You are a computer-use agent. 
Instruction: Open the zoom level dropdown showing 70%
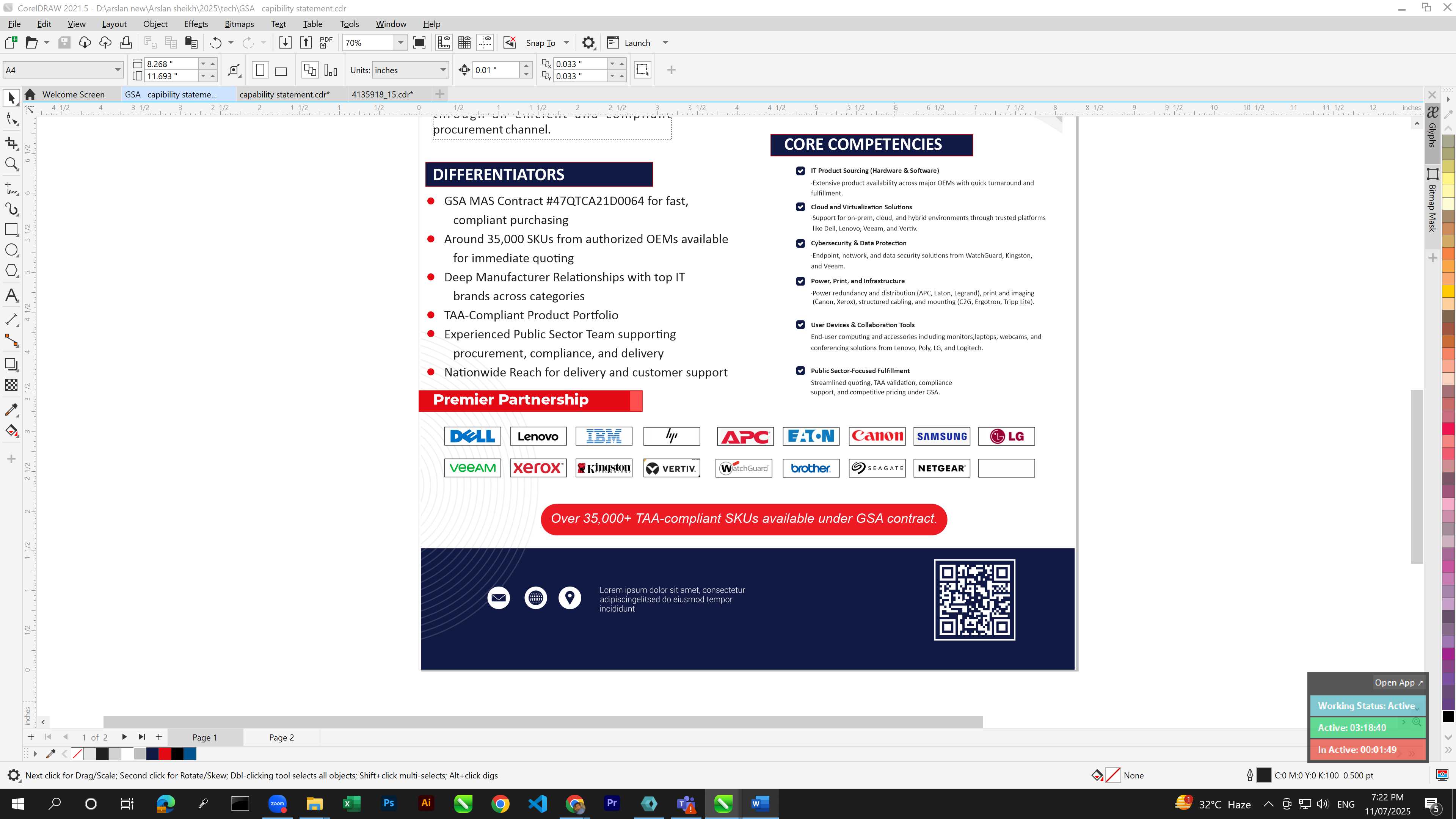tap(400, 42)
